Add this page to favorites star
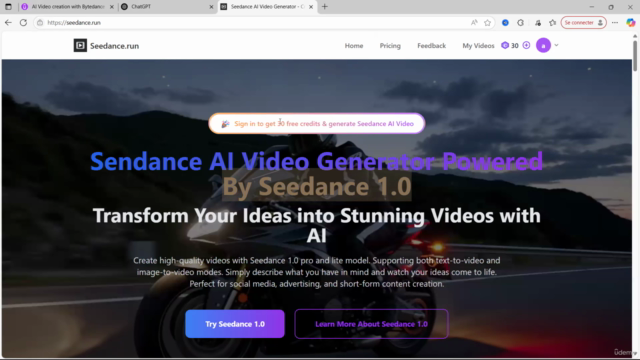 click(x=487, y=22)
